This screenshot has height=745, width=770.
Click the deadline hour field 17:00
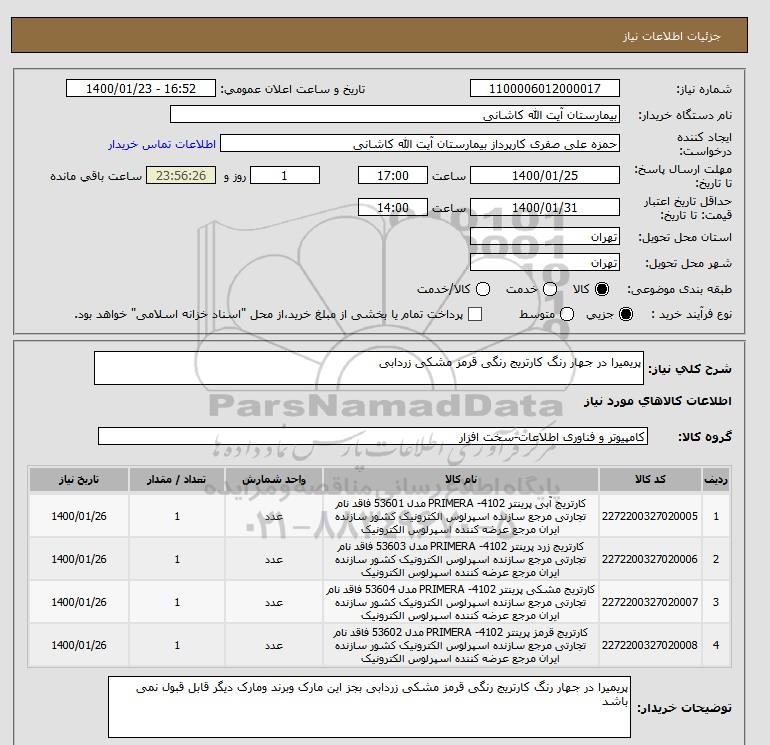[x=393, y=175]
